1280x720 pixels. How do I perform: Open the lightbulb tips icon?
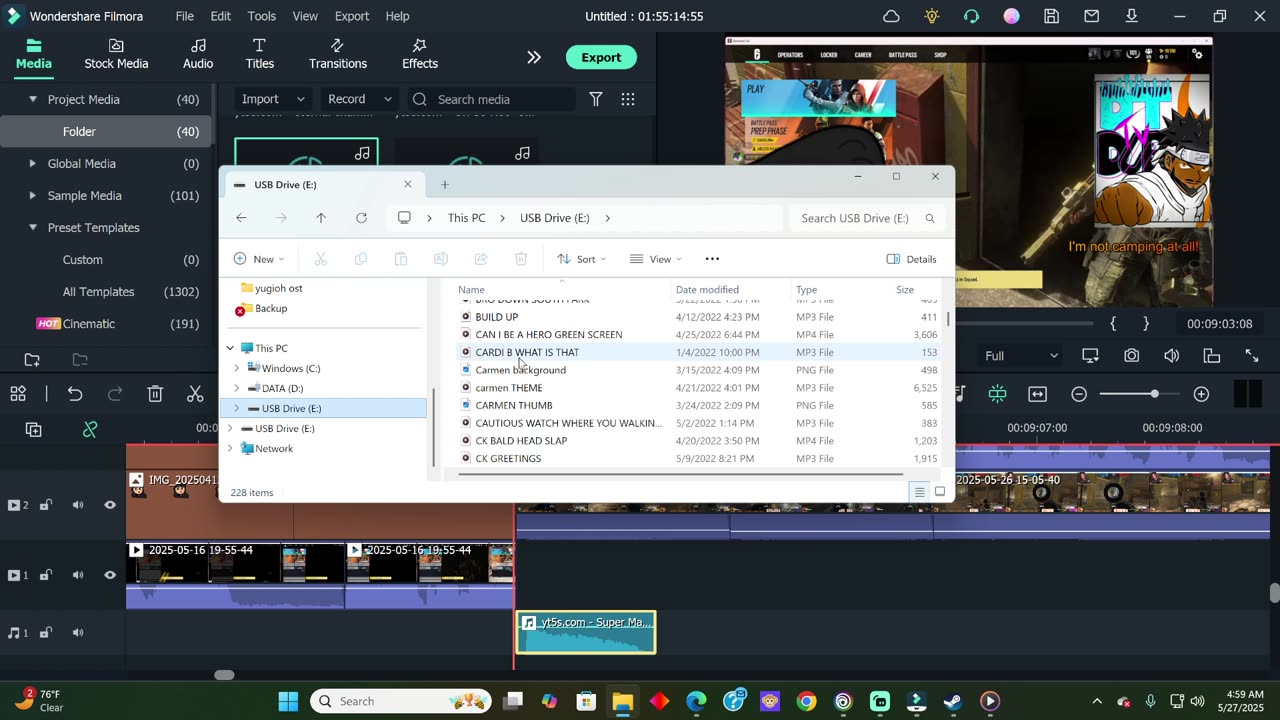click(932, 16)
